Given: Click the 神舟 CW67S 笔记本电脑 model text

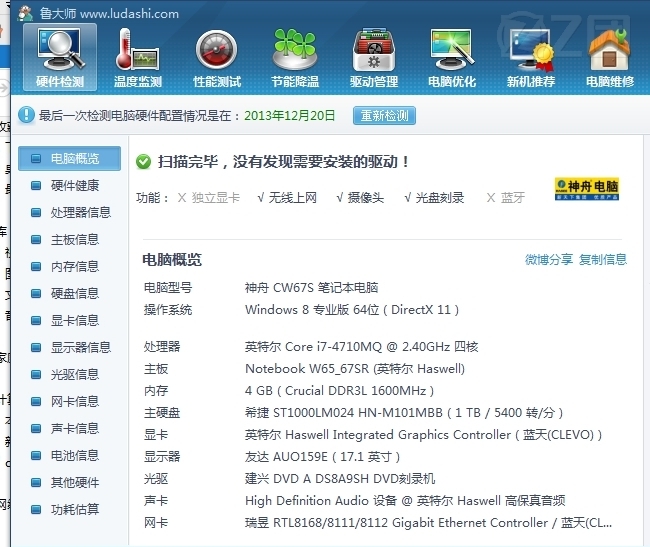Looking at the screenshot, I should 311,288.
